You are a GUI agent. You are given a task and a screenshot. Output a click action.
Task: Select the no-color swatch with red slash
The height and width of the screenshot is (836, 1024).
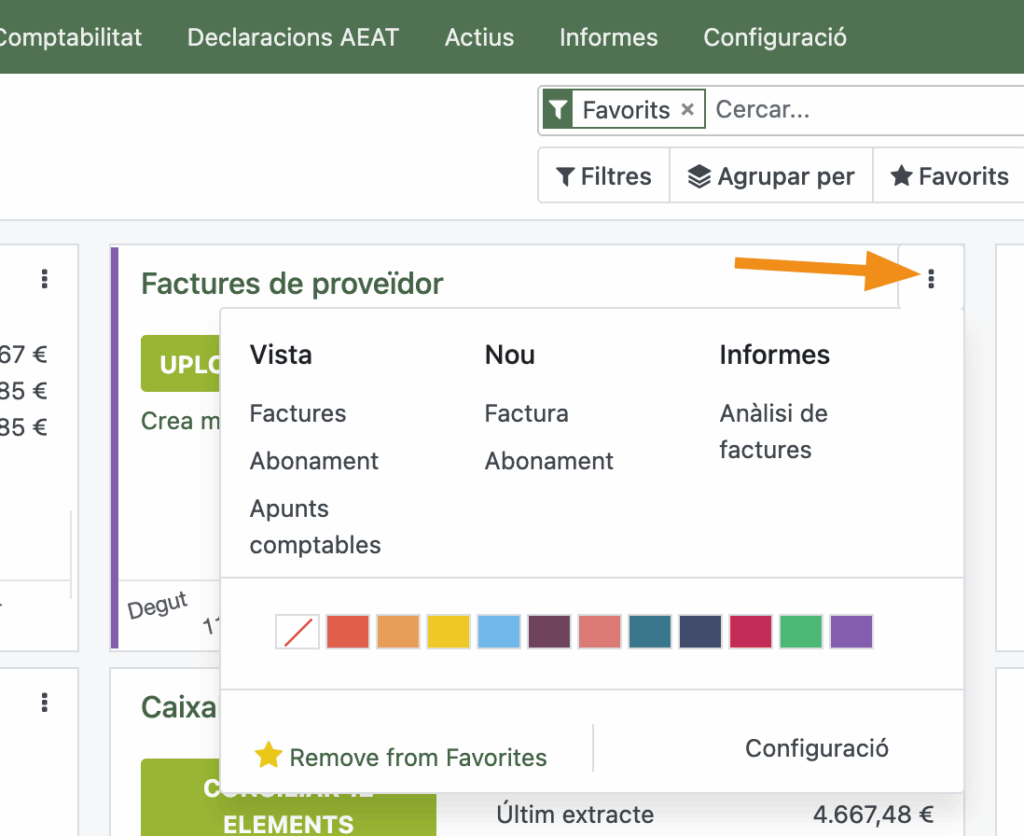point(298,632)
